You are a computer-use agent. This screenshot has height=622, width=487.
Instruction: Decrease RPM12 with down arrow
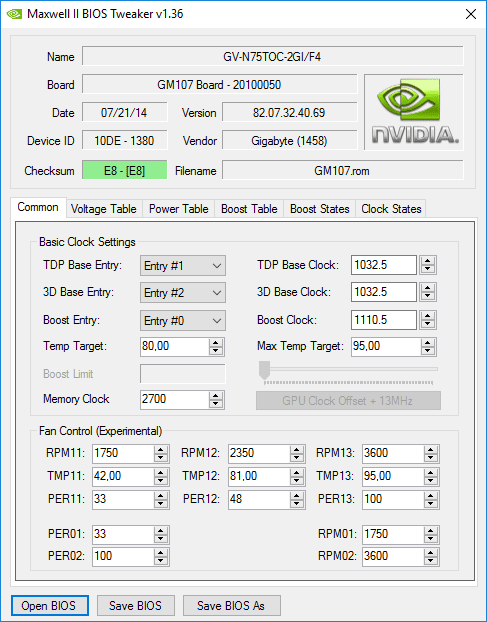[296, 457]
